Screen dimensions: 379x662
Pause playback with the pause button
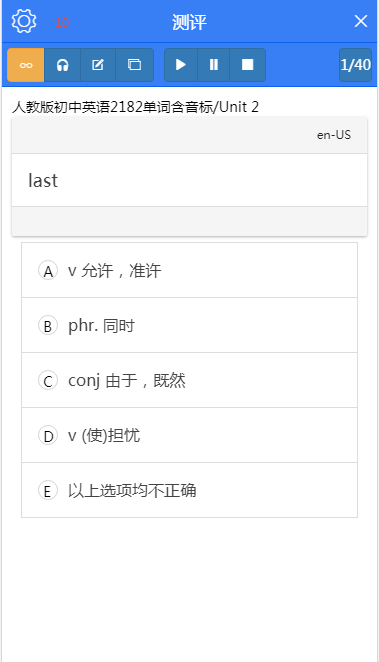(214, 65)
